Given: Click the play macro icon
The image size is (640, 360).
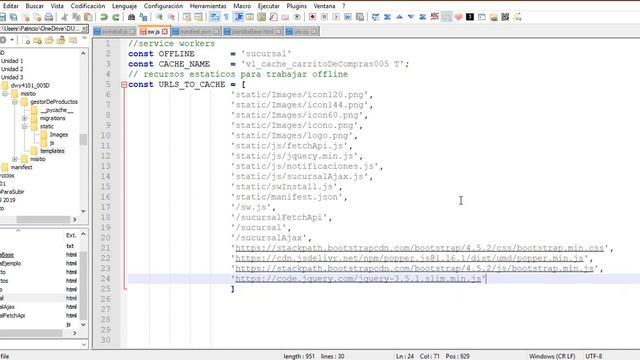Looking at the screenshot, I should tap(336, 17).
